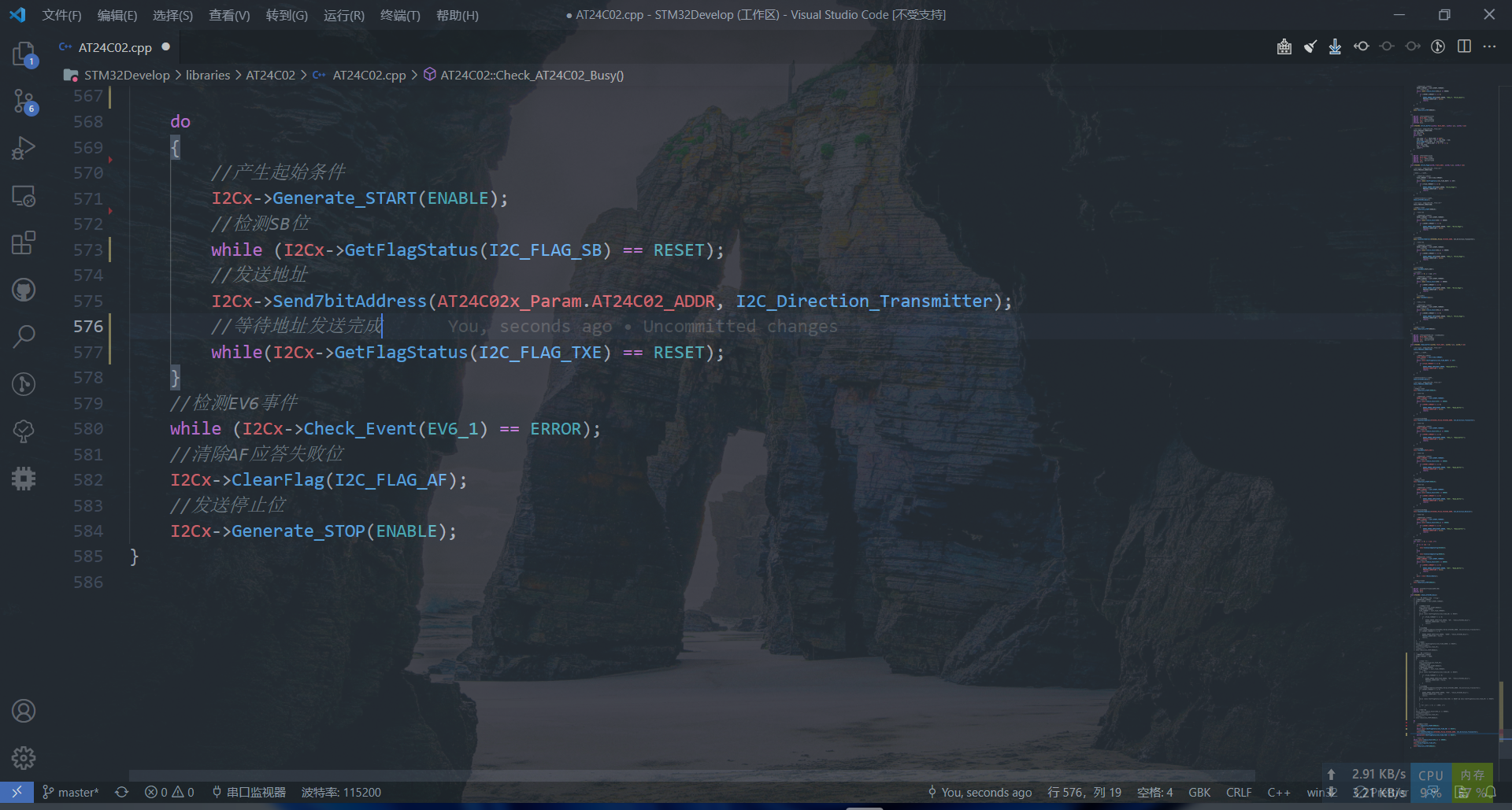The width and height of the screenshot is (1512, 810).
Task: Open the Source Control view
Action: (x=24, y=102)
